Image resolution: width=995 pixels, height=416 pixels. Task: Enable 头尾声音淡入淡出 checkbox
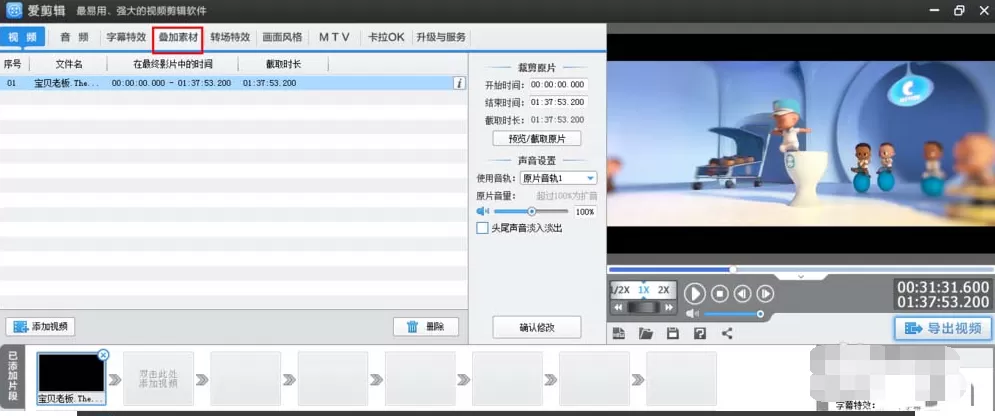(482, 228)
